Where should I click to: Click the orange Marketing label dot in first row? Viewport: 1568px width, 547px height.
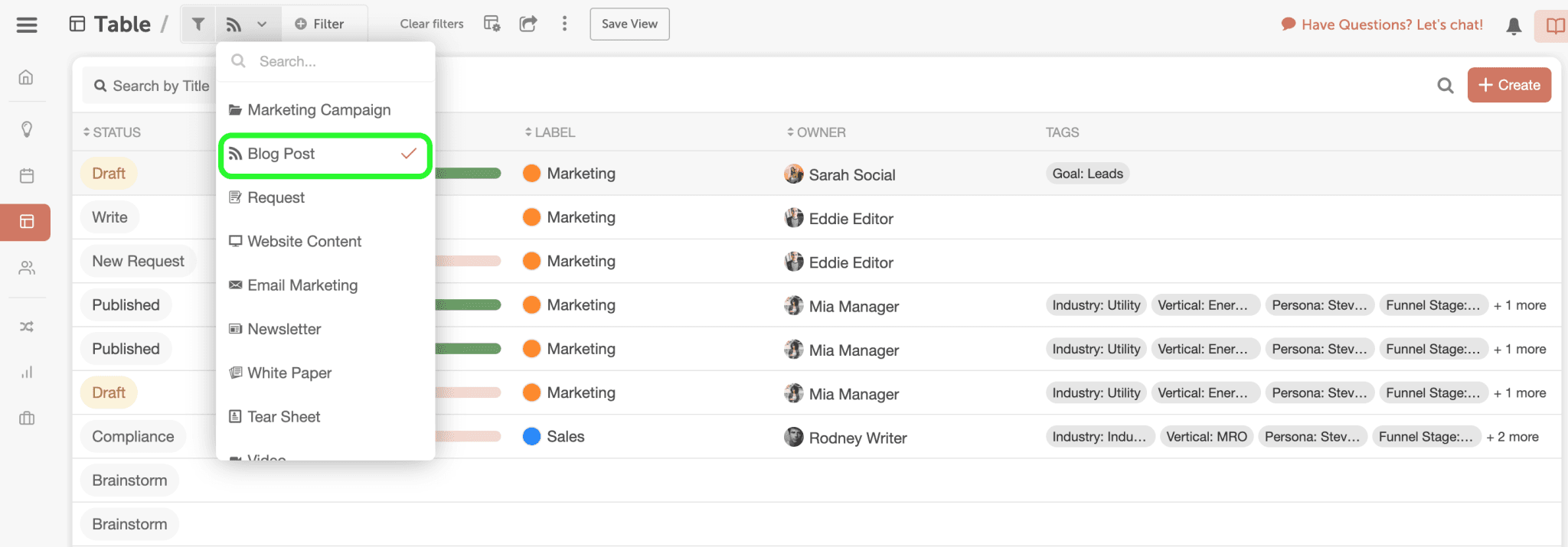click(x=531, y=174)
